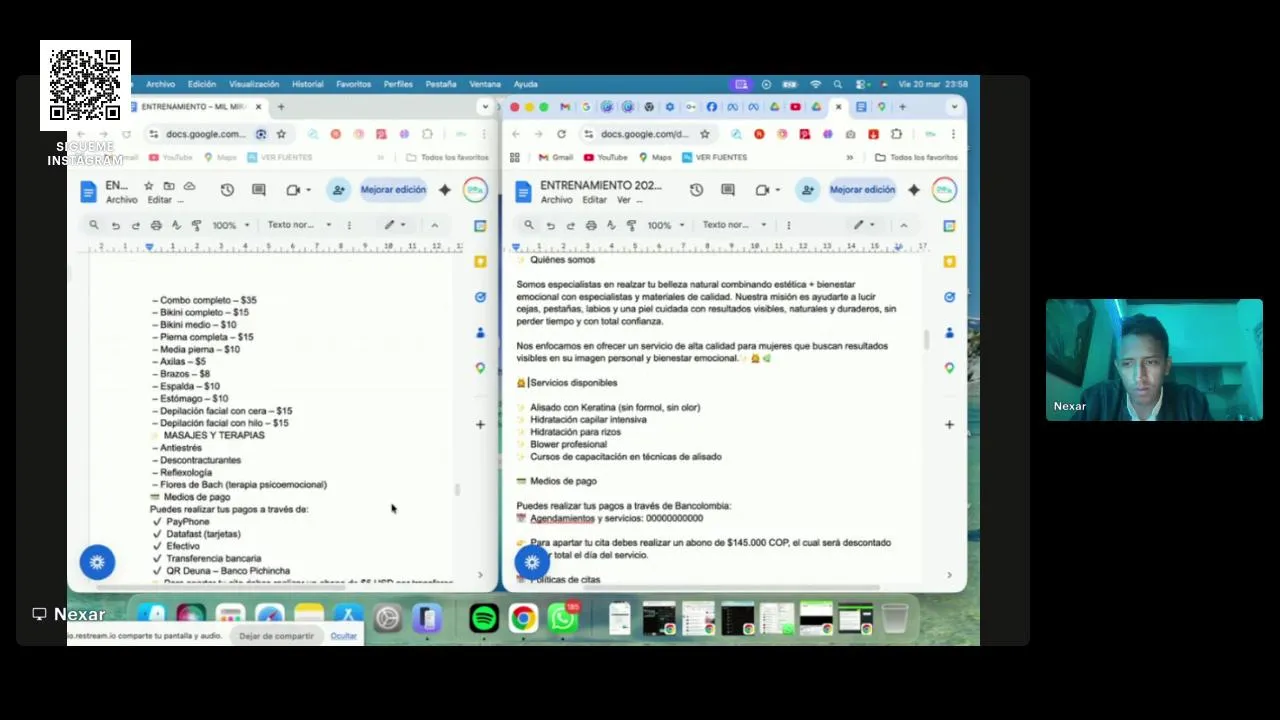Click Dejar de compartir button
Screen dimensions: 1280x720
277,636
